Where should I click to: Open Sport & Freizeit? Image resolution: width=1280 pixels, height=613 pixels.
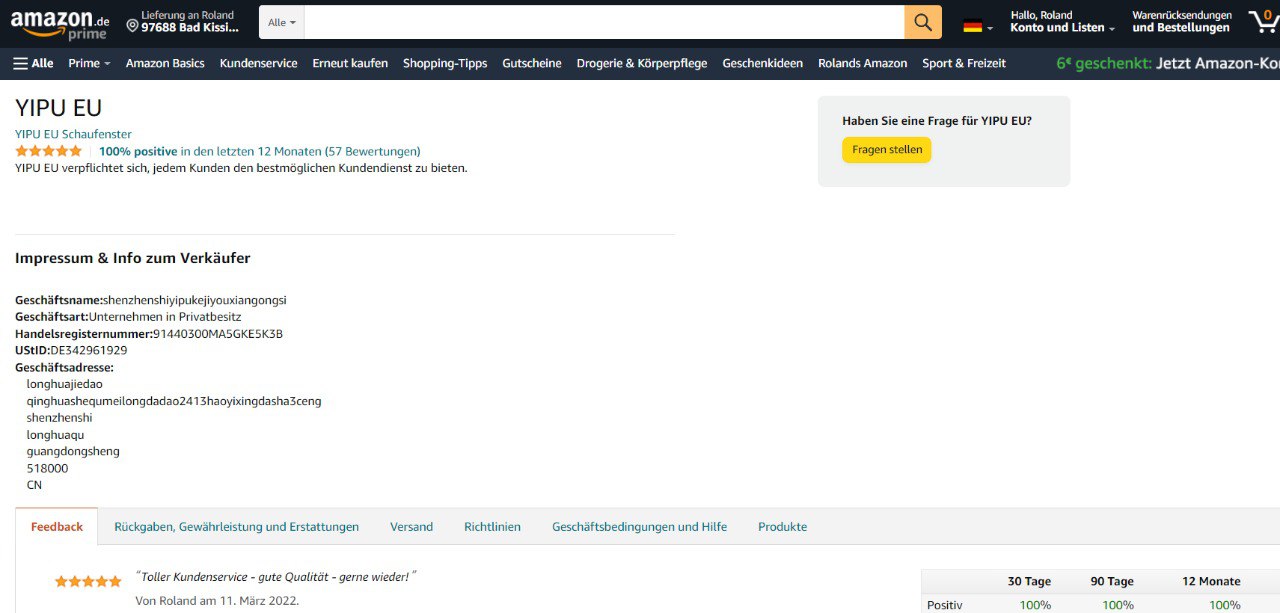coord(964,63)
